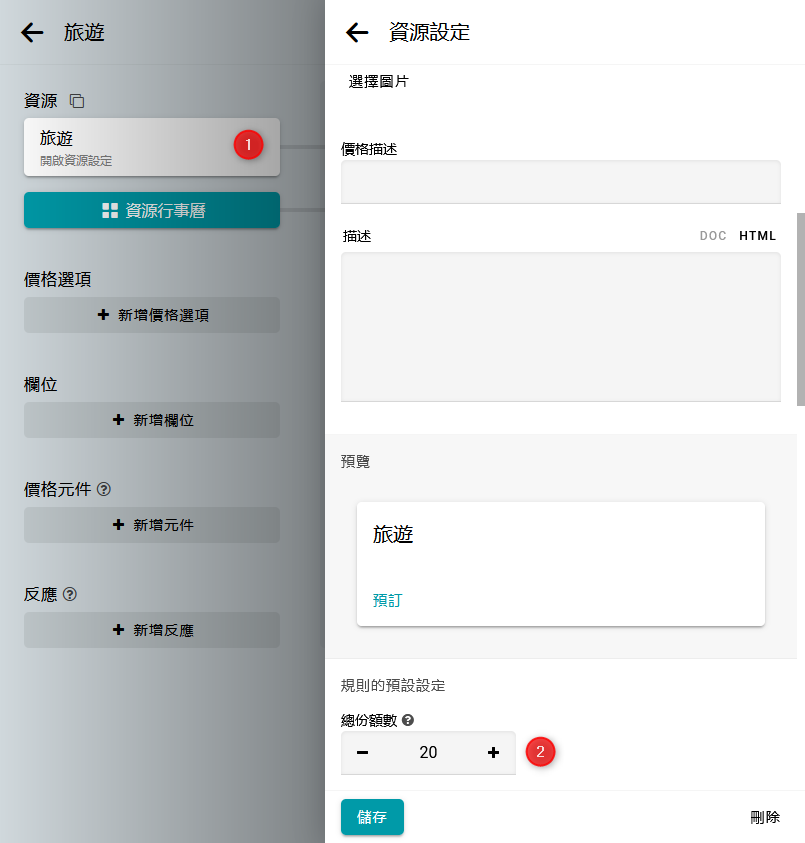Click the copy icon next to 資源

77,101
